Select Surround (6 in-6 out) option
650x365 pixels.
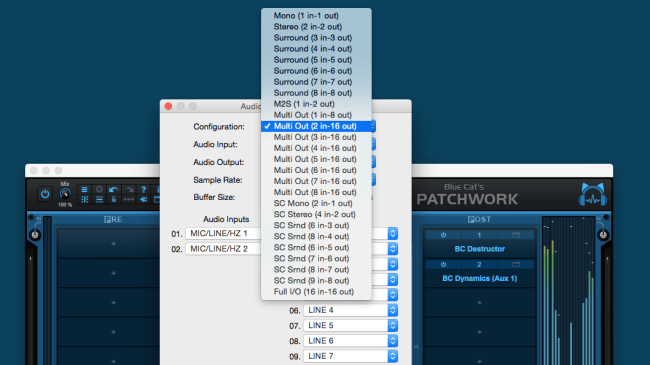[316, 71]
